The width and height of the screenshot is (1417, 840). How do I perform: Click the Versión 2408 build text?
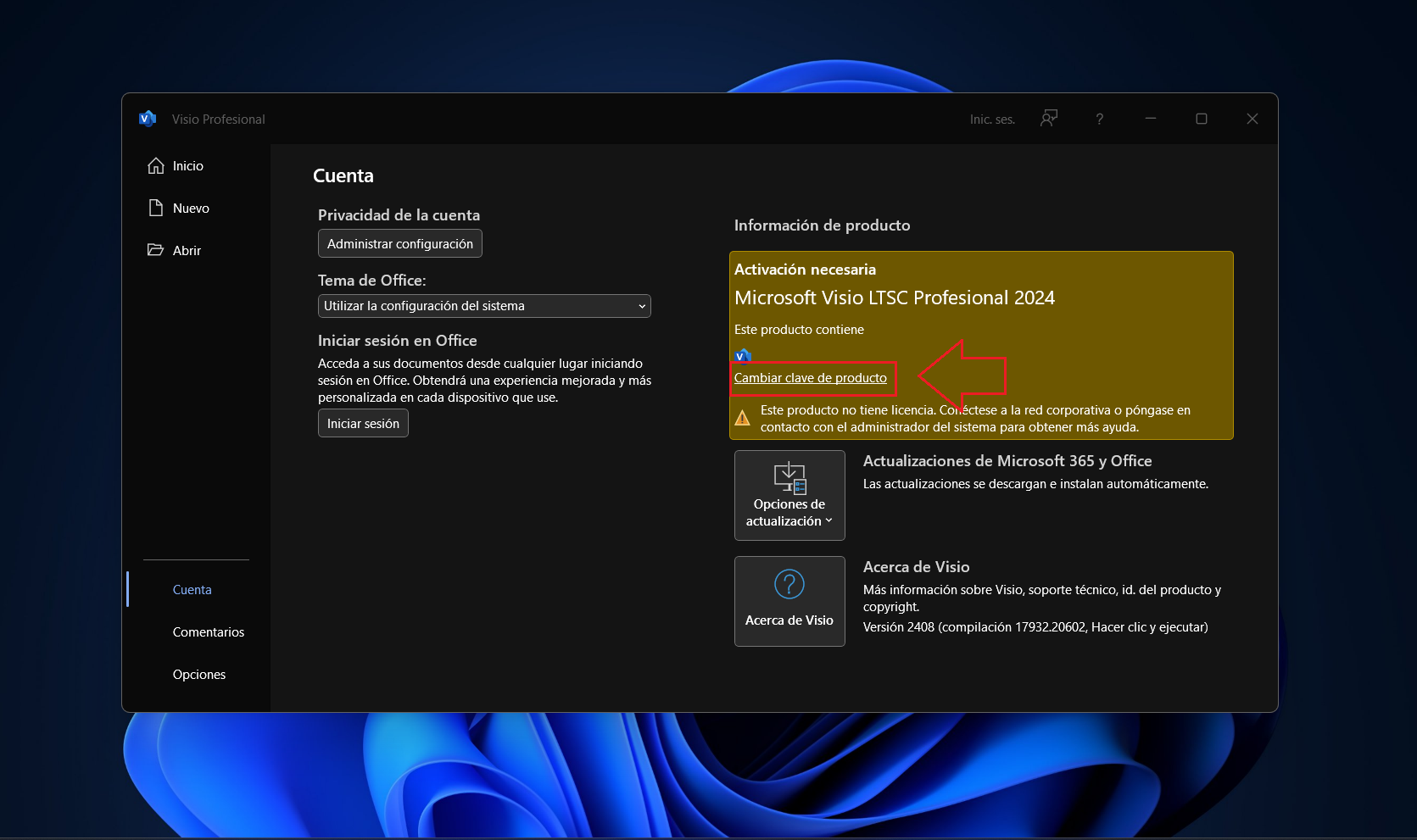[1035, 627]
